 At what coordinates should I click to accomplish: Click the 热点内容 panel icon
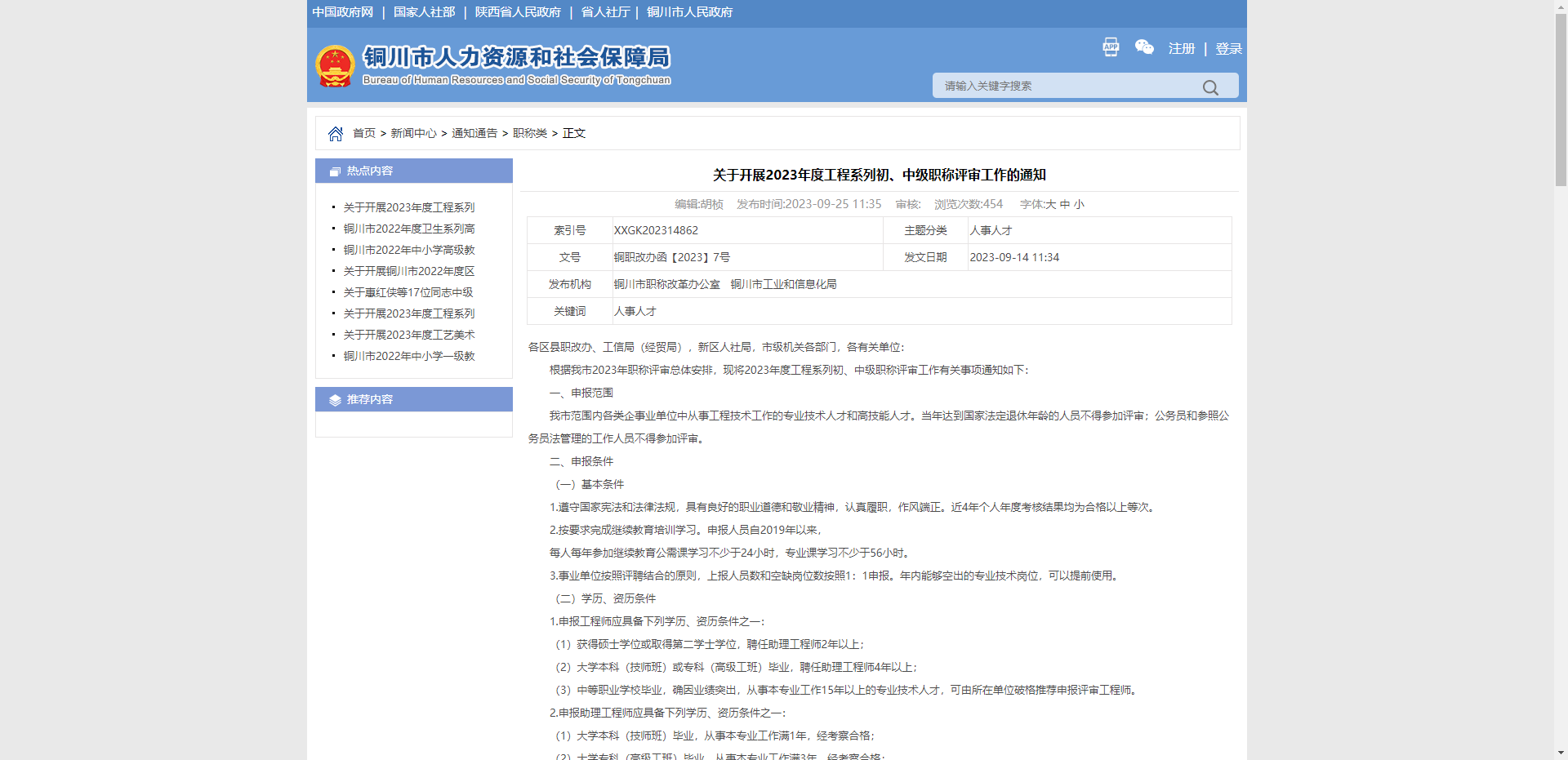(335, 171)
